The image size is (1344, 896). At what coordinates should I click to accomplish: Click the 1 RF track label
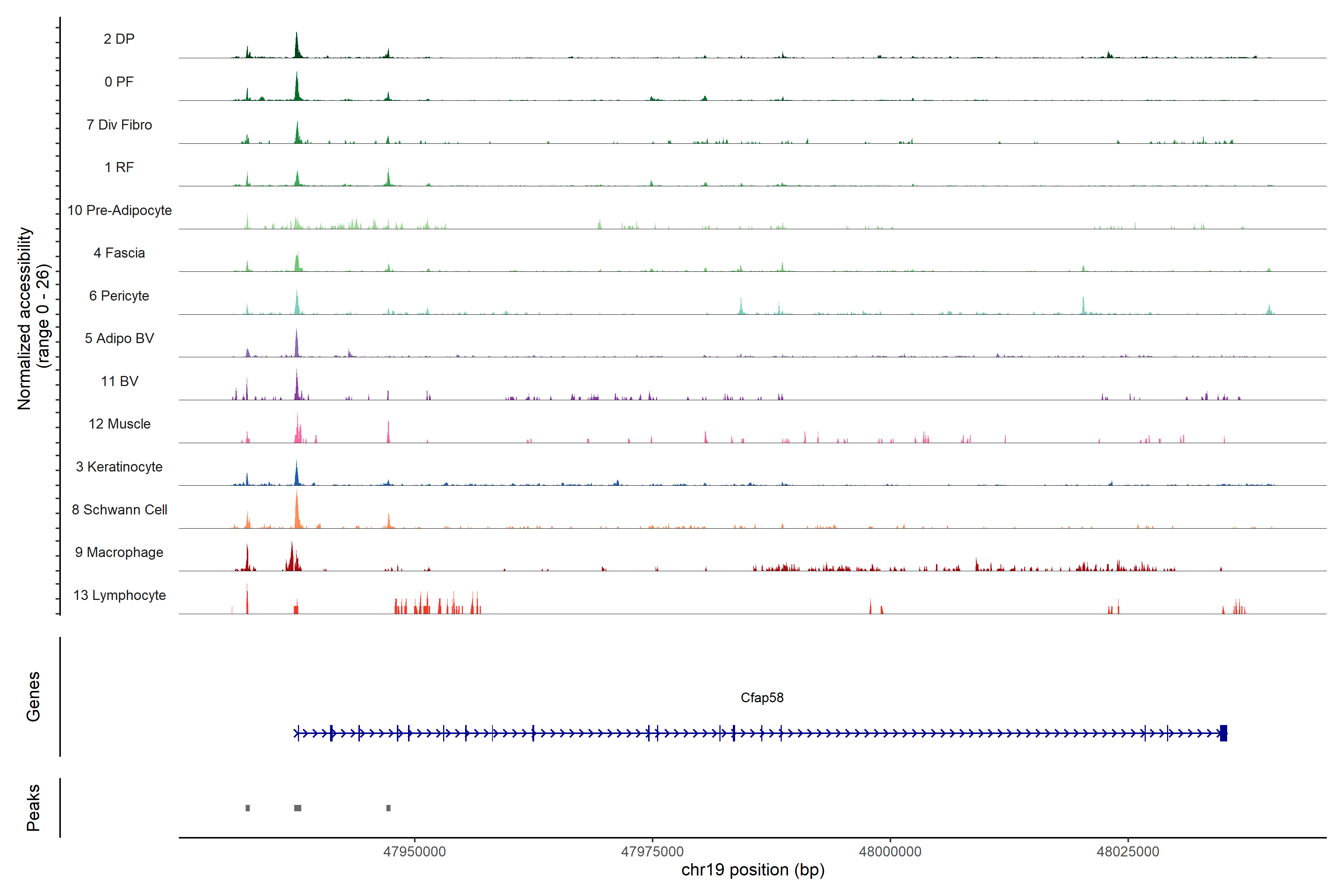click(119, 167)
